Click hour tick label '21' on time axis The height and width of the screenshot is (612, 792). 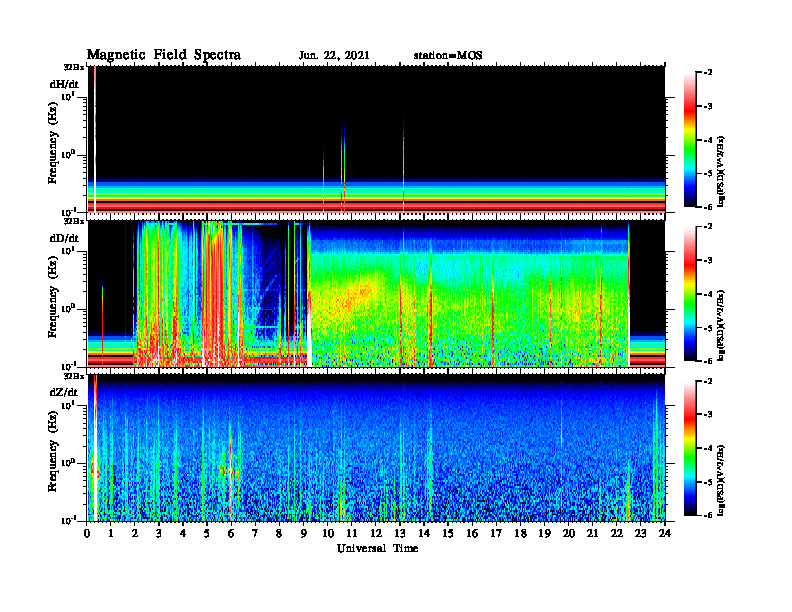(592, 534)
